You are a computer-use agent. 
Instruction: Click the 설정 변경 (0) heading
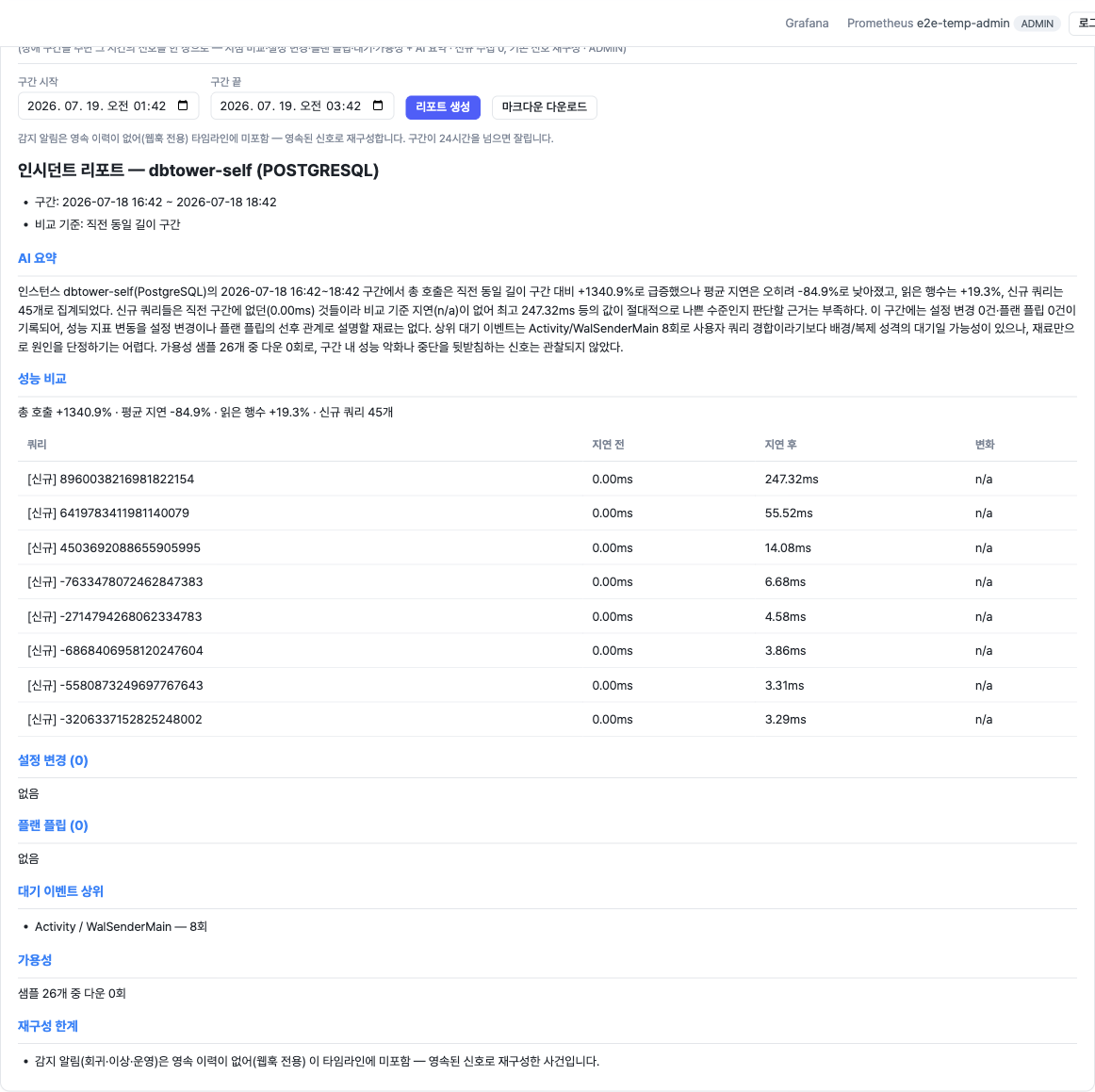pyautogui.click(x=53, y=760)
